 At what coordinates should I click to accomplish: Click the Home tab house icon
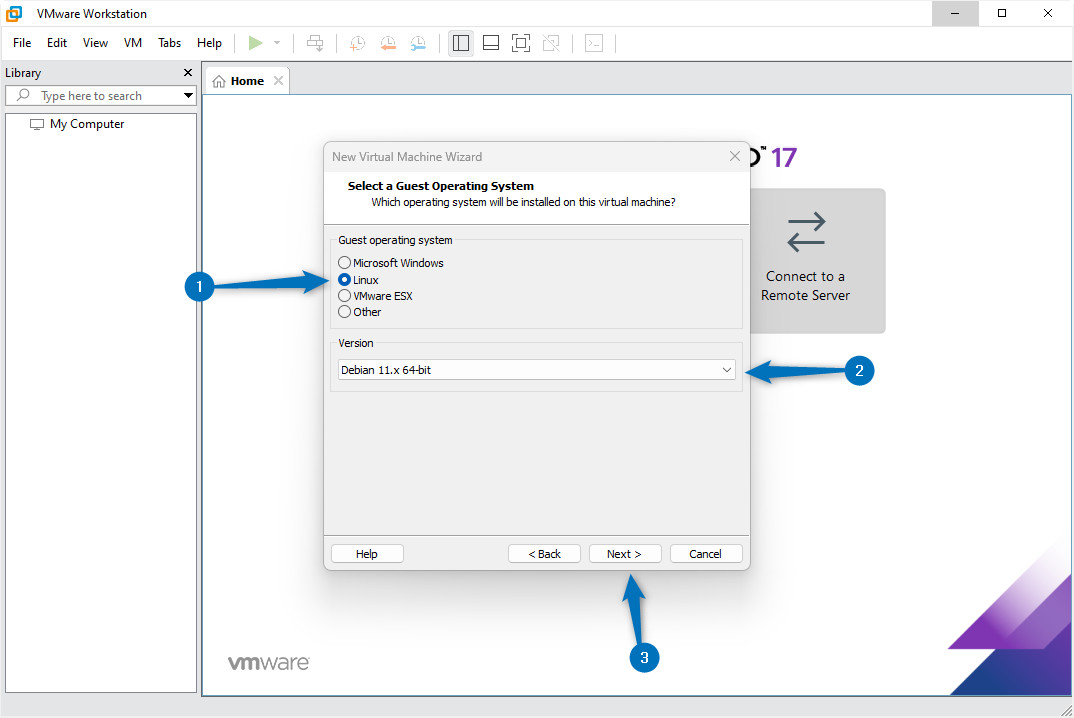[219, 80]
